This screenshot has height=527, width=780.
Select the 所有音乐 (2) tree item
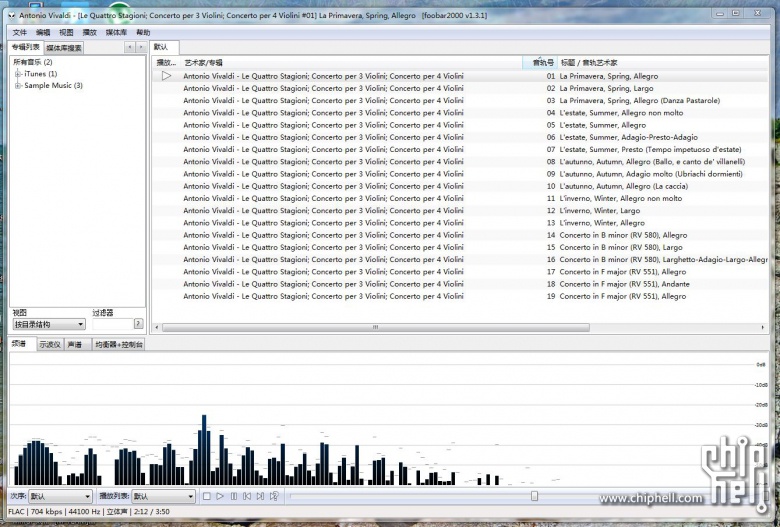tap(33, 62)
